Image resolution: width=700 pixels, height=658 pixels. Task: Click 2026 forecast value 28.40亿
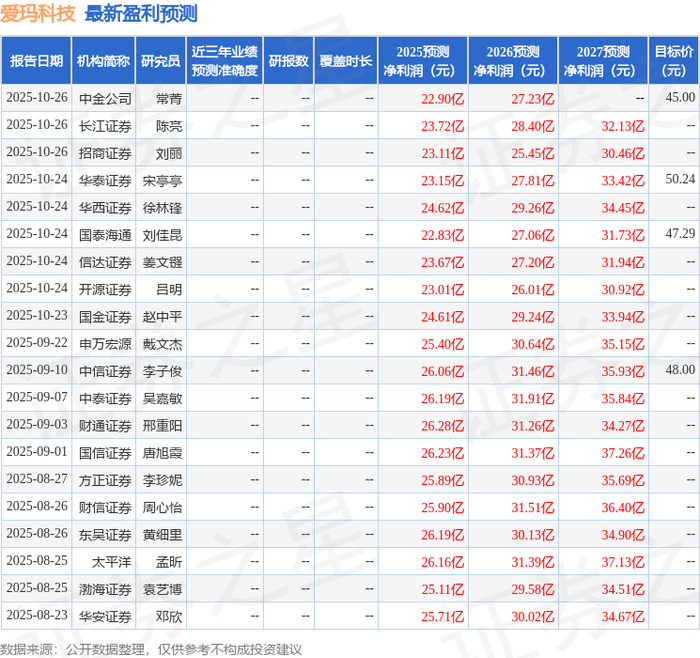[x=533, y=126]
